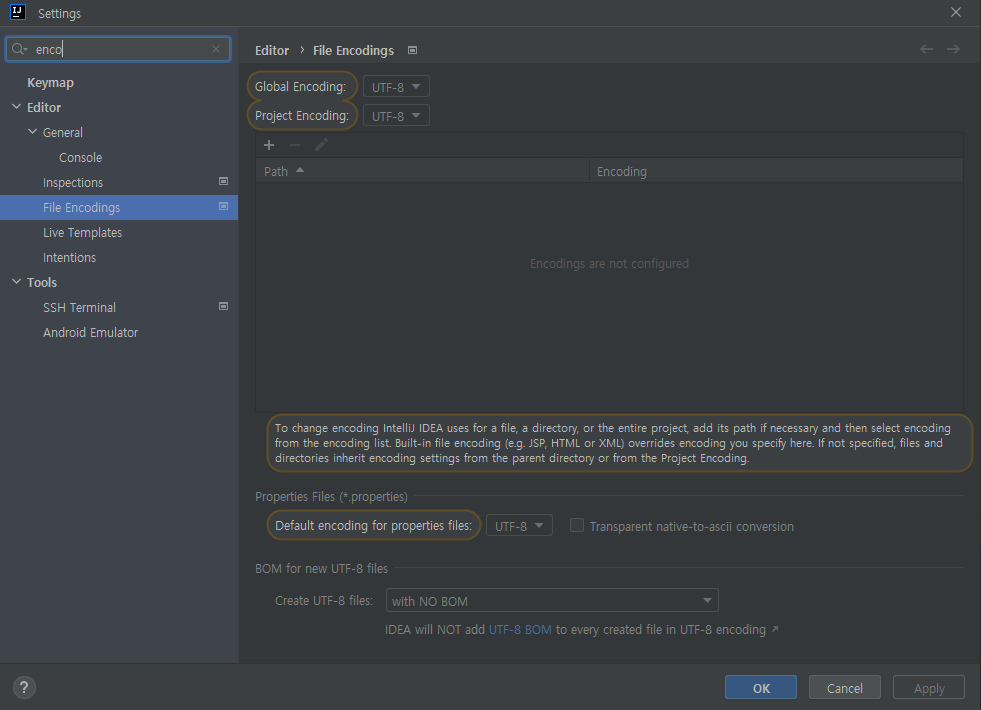Screen dimensions: 981x710
Task: Focus the settings search field
Action: coord(118,49)
